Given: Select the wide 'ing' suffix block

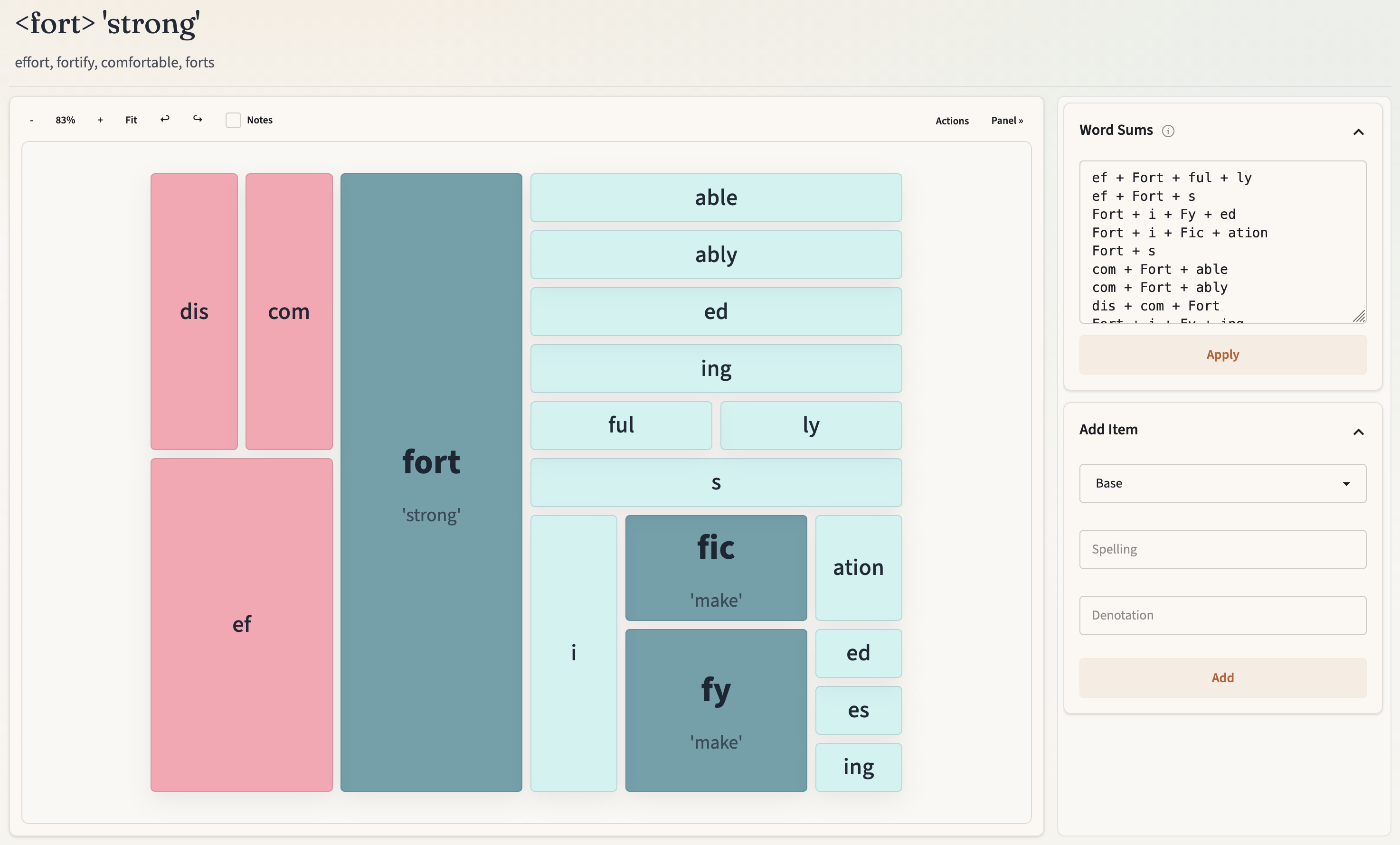Looking at the screenshot, I should pyautogui.click(x=716, y=368).
